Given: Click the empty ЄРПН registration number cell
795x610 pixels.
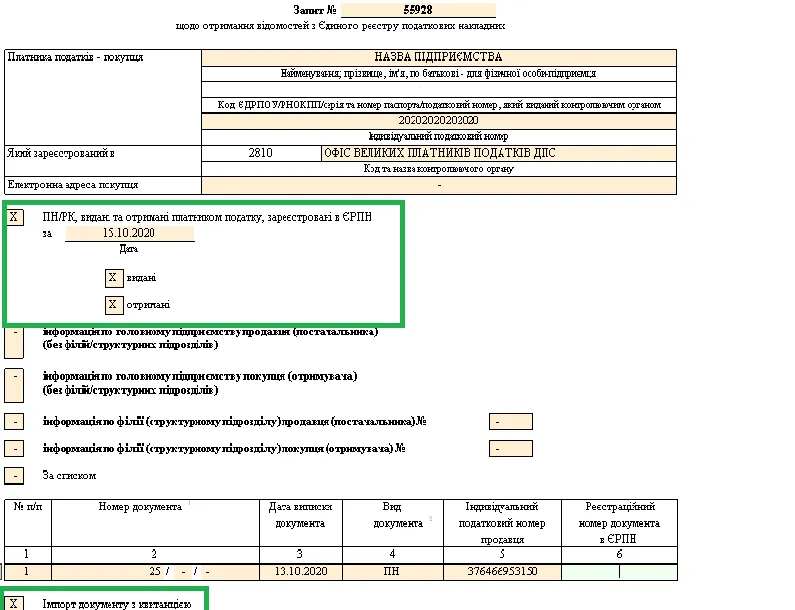Looking at the screenshot, I should pyautogui.click(x=619, y=572).
